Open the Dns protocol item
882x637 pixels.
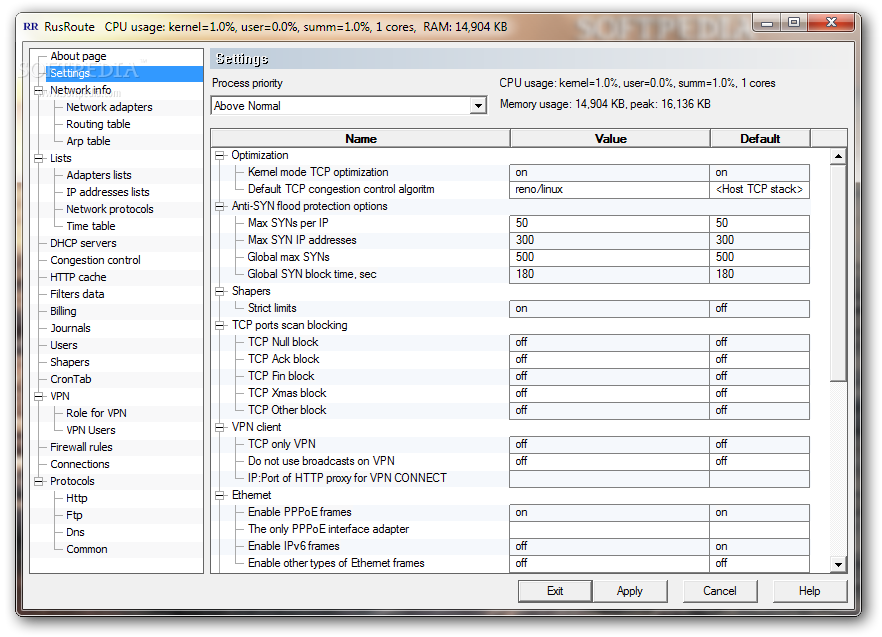[x=75, y=532]
